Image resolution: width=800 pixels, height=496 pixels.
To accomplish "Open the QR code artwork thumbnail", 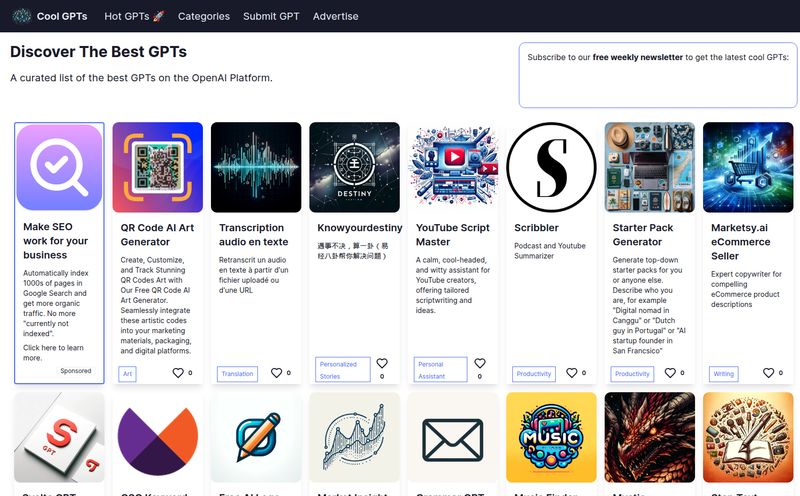I will [x=158, y=167].
